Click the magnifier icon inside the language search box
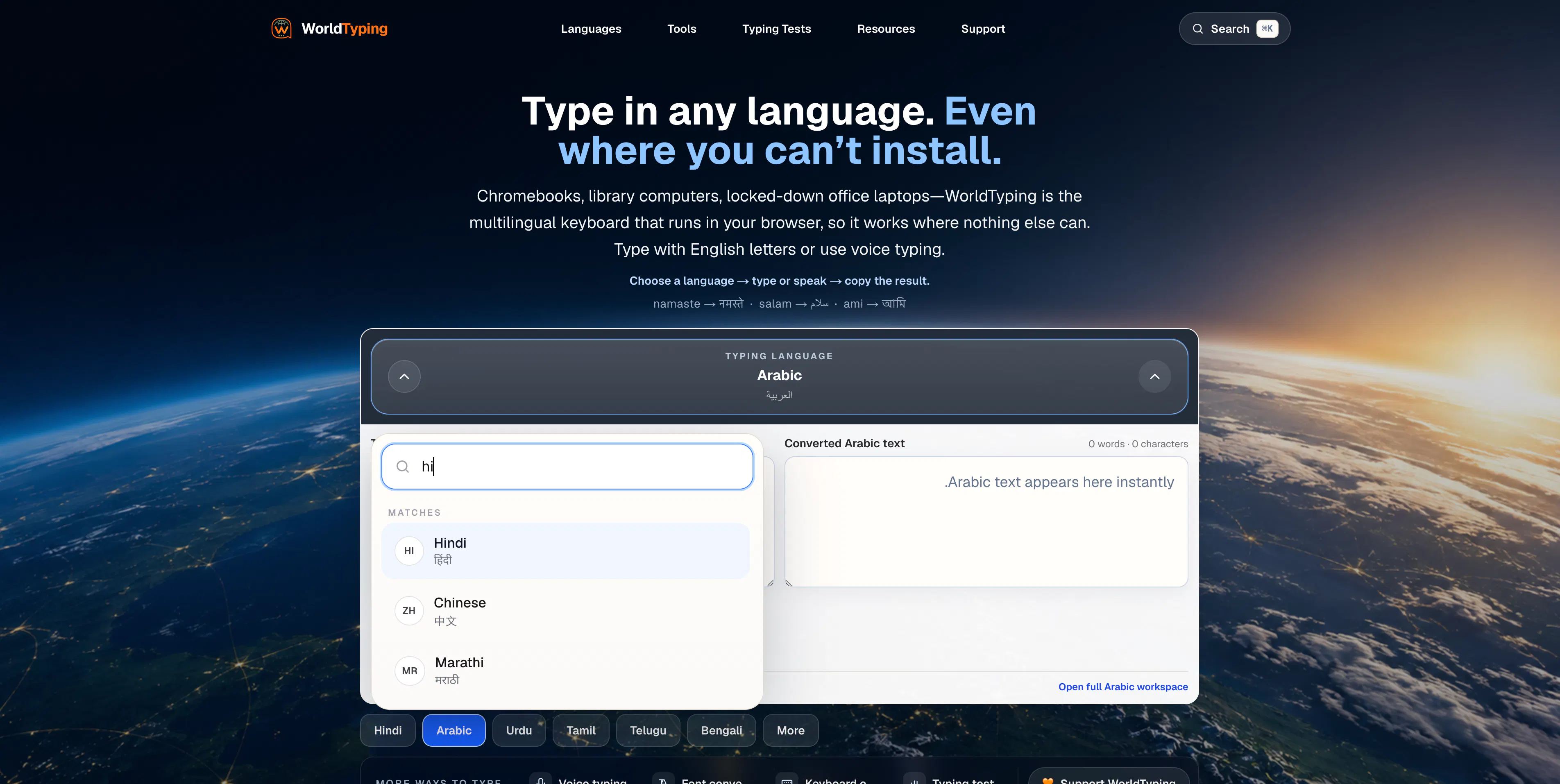 403,466
